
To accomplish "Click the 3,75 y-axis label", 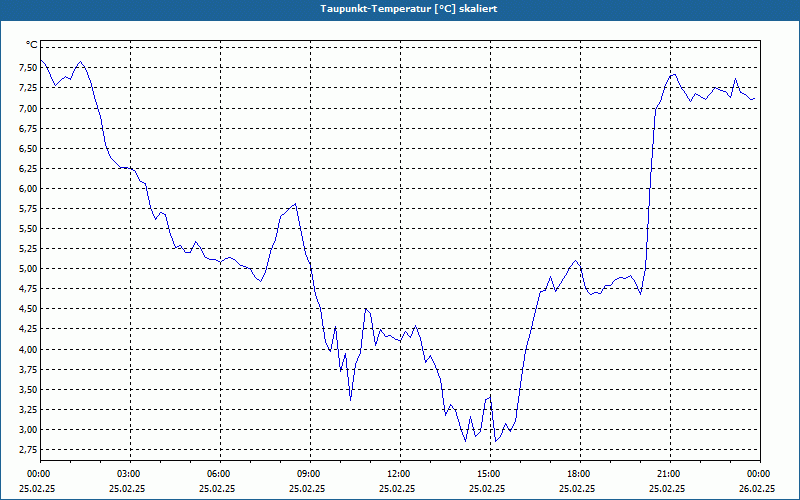I will [x=27, y=369].
